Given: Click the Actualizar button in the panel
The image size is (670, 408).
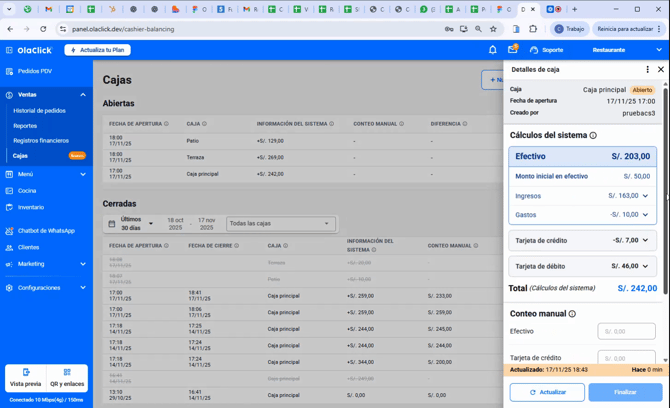Looking at the screenshot, I should [547, 392].
